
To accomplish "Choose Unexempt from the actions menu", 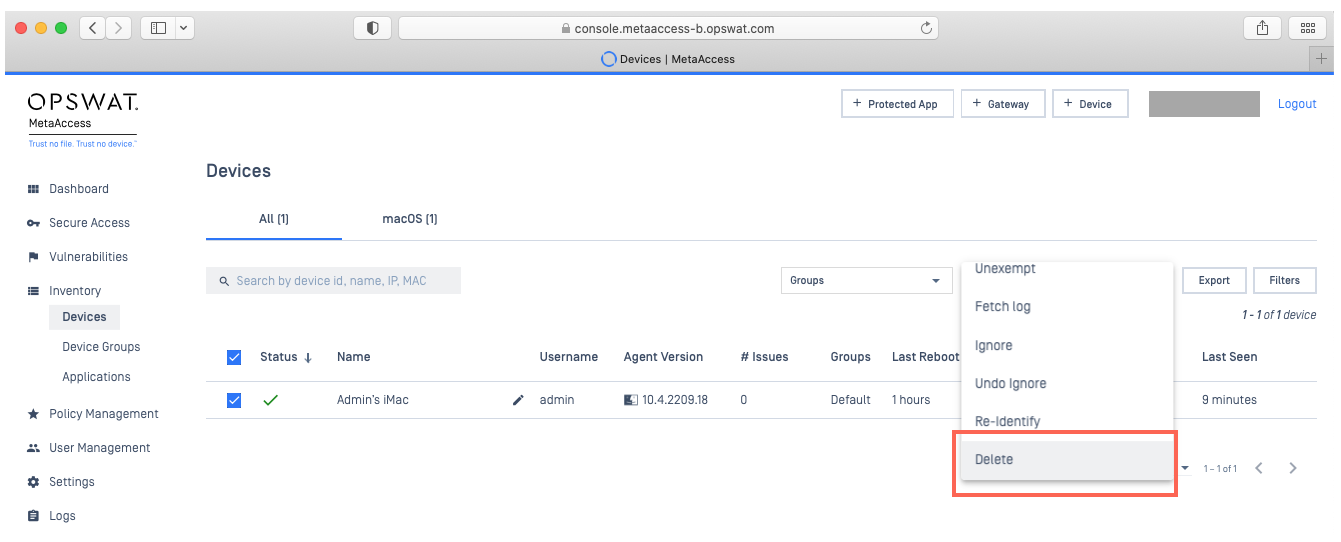I will click(x=1067, y=269).
